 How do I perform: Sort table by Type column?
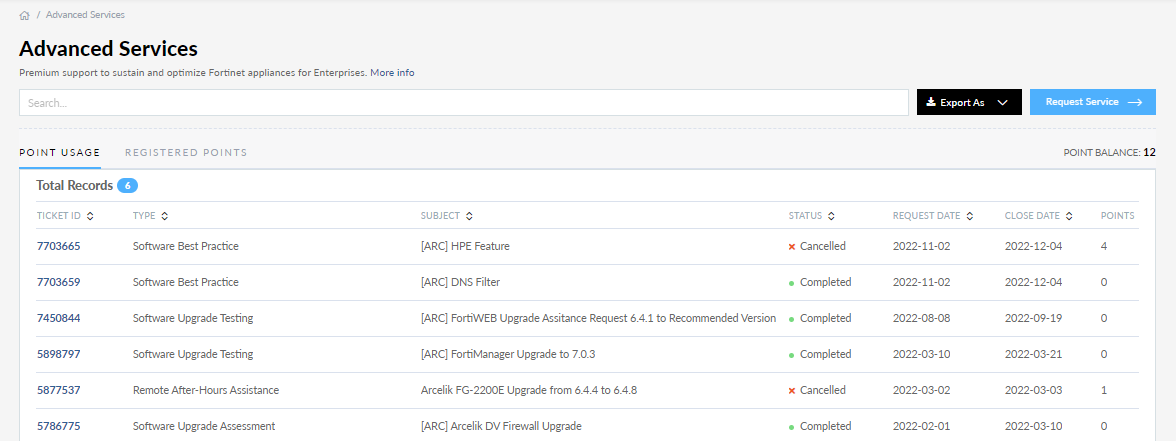(164, 216)
